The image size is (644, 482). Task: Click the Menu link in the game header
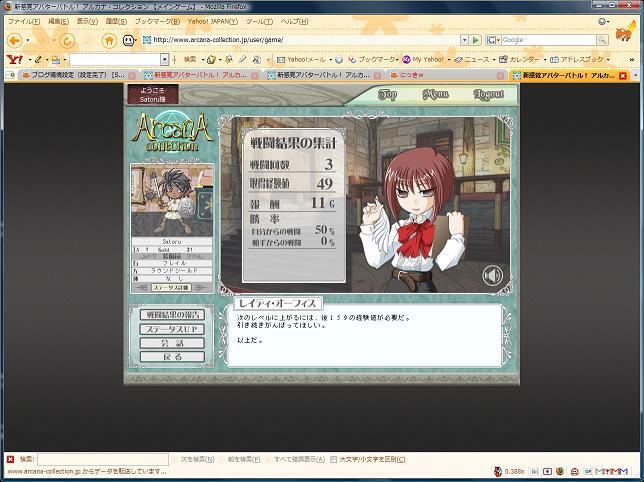(x=435, y=95)
